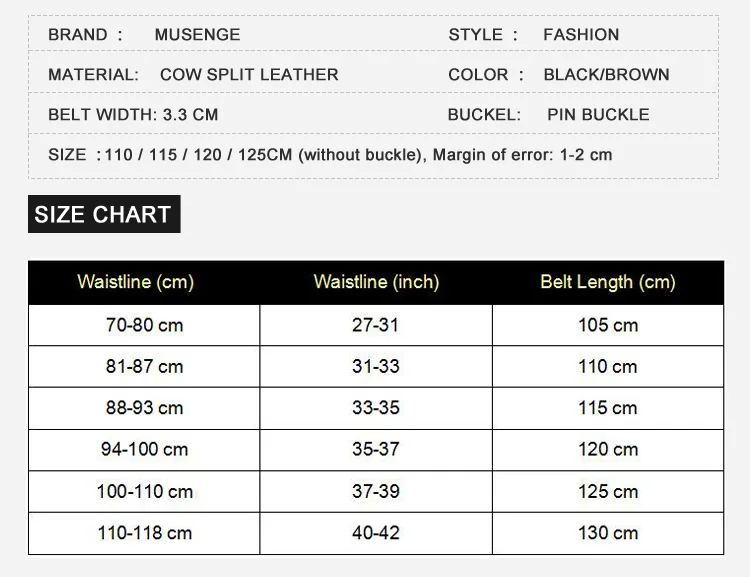Image resolution: width=750 pixels, height=577 pixels.
Task: Choose the 120 cm belt length cell
Action: [608, 450]
